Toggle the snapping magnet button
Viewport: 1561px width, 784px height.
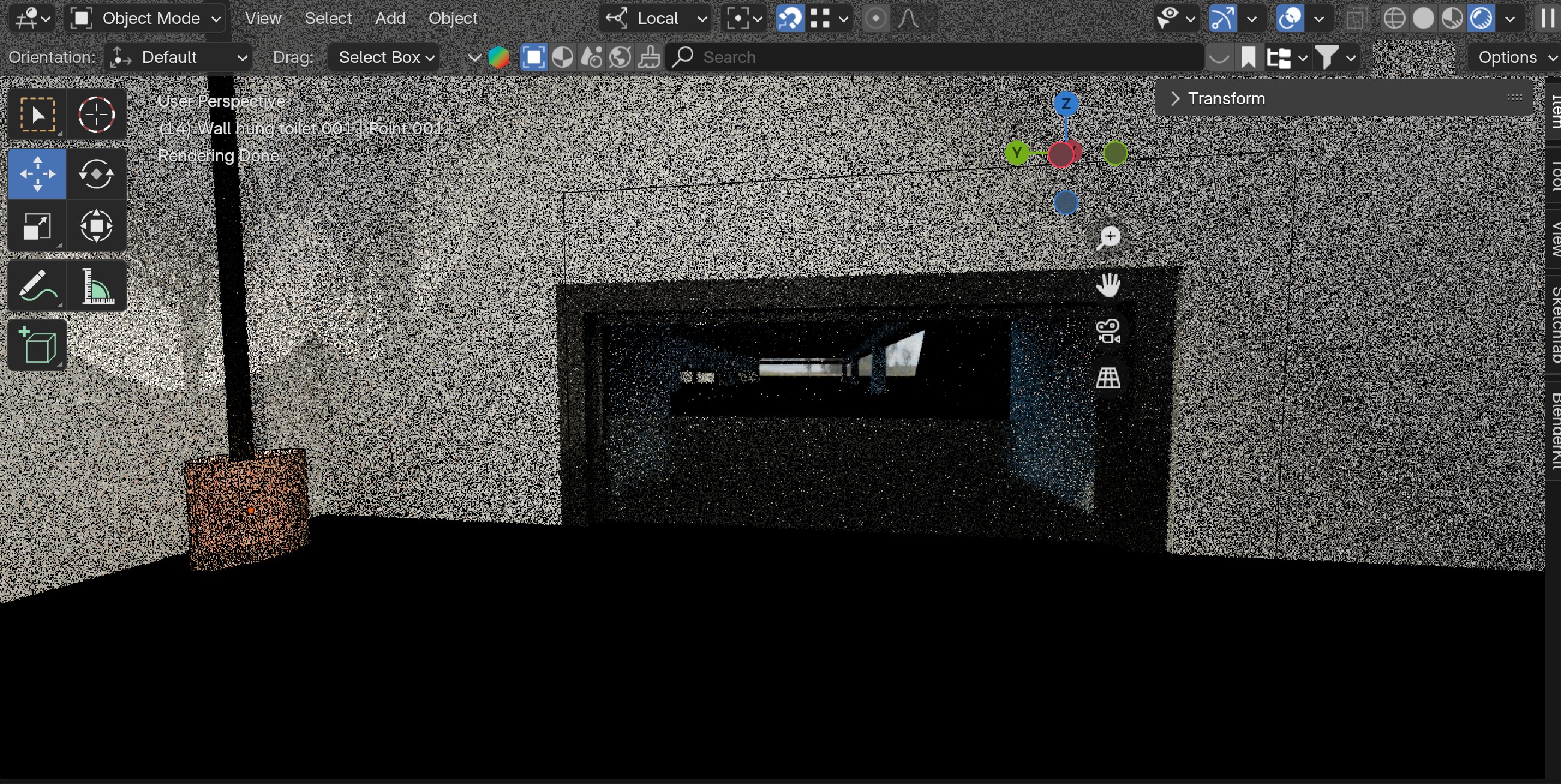(790, 18)
